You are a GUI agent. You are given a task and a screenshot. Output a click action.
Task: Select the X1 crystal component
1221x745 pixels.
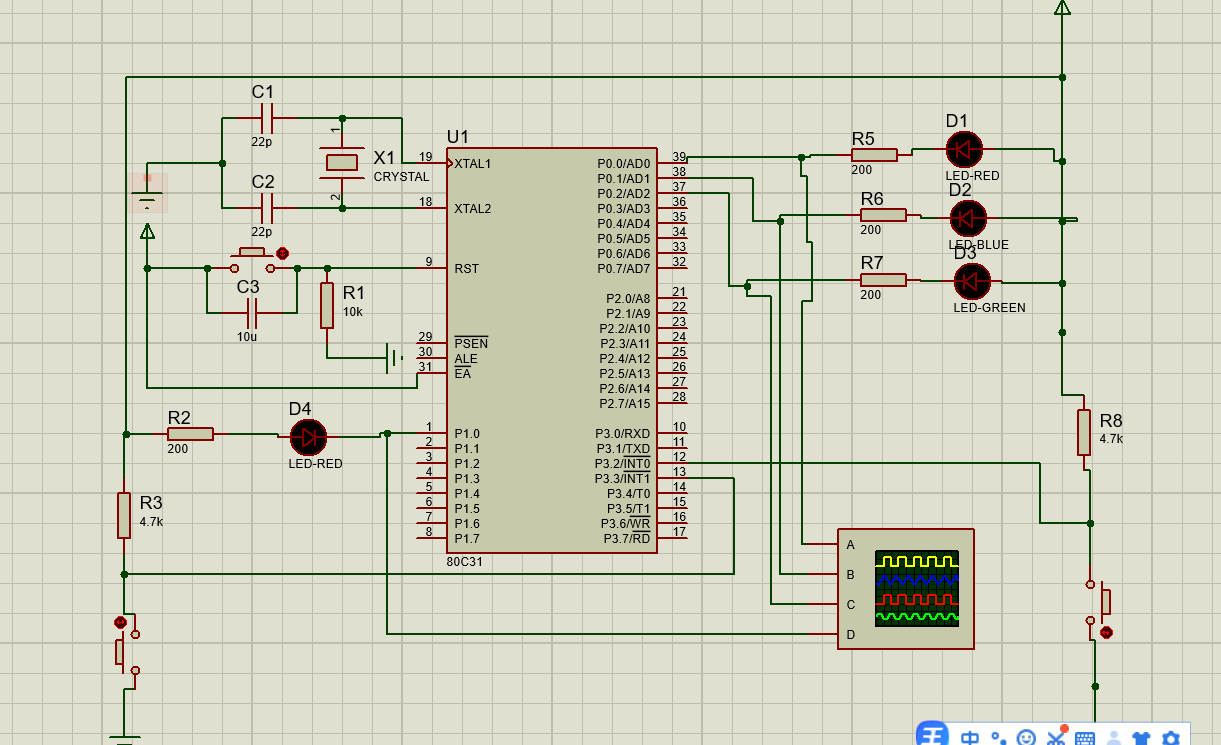[342, 162]
